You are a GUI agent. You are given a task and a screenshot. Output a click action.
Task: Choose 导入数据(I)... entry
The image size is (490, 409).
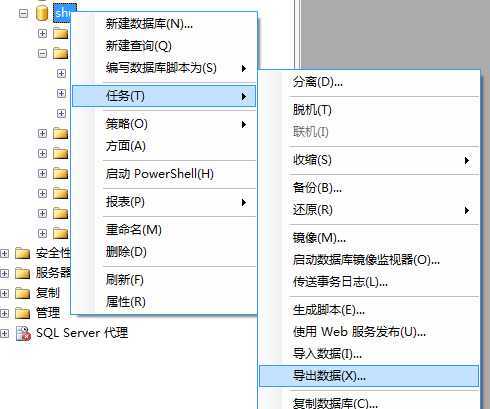coord(369,354)
